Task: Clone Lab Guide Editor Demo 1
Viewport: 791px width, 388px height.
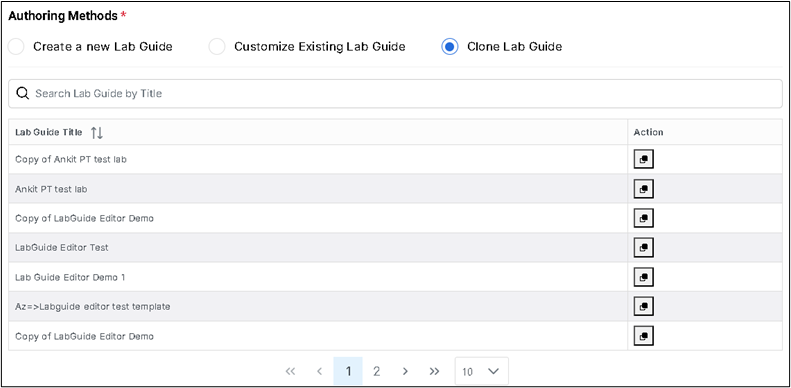Action: [x=643, y=277]
